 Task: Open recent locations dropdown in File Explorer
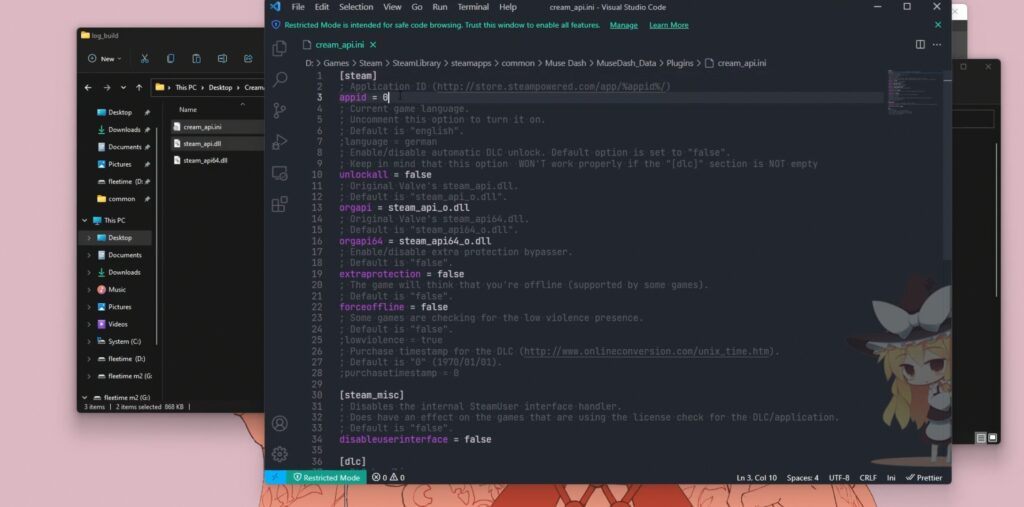(123, 88)
